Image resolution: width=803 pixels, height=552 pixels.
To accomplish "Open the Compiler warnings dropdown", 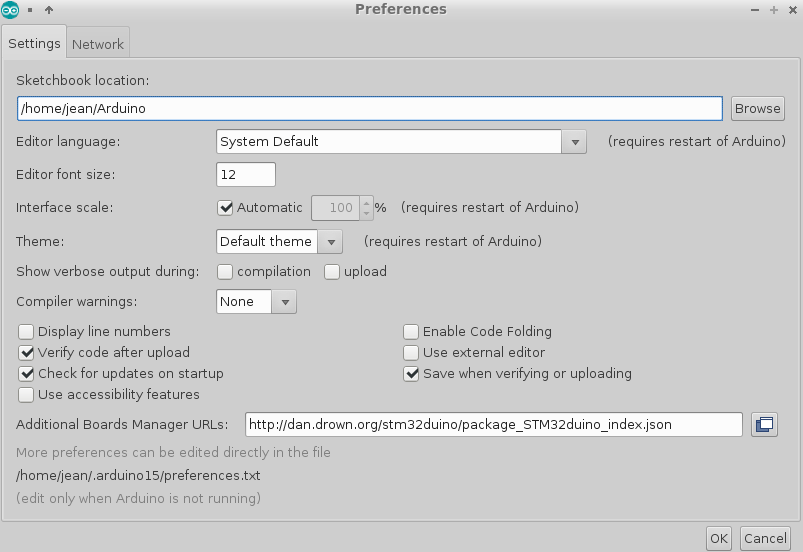I will (x=256, y=302).
